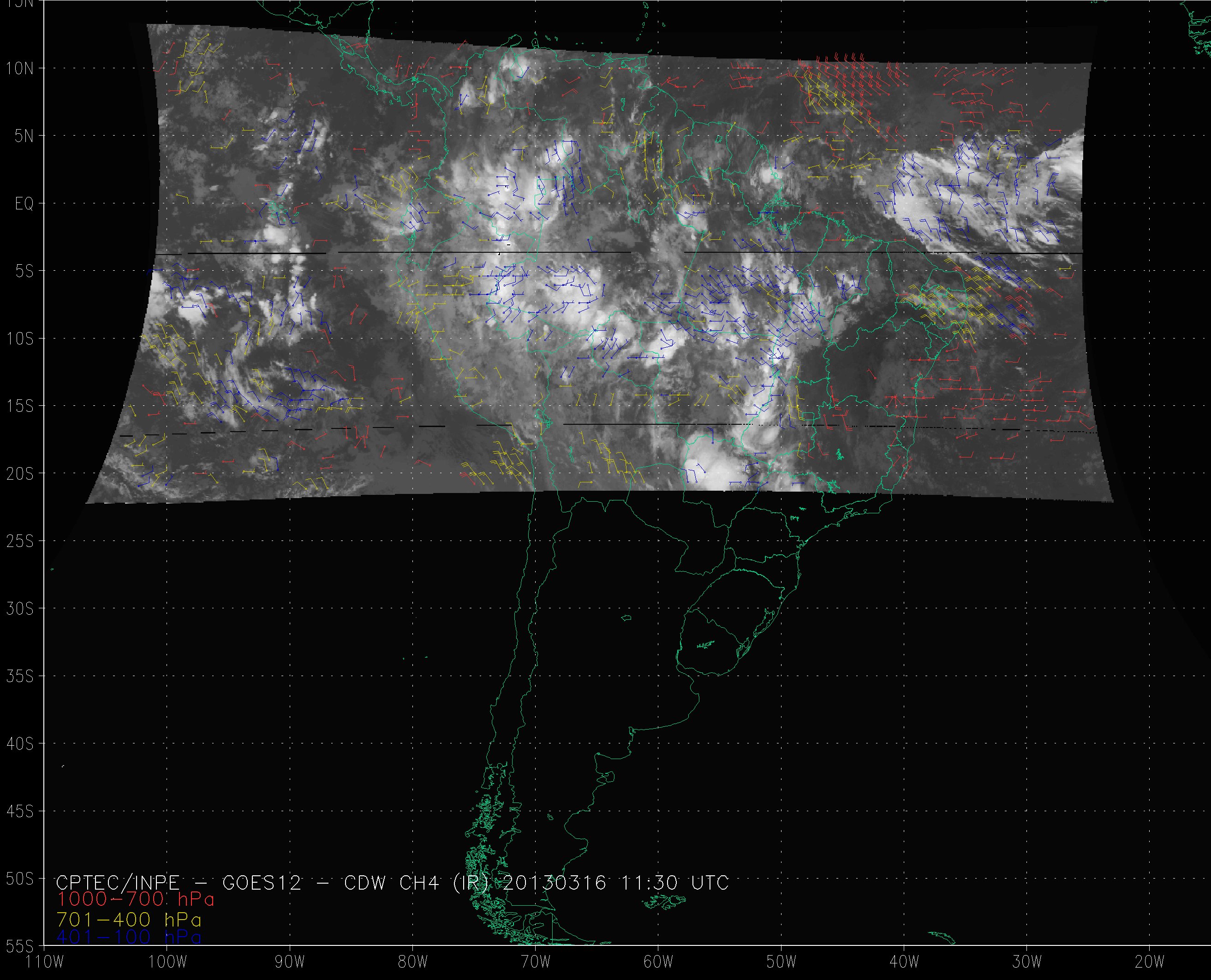Click the EQ equator latitude label
1211x980 pixels.
24,204
